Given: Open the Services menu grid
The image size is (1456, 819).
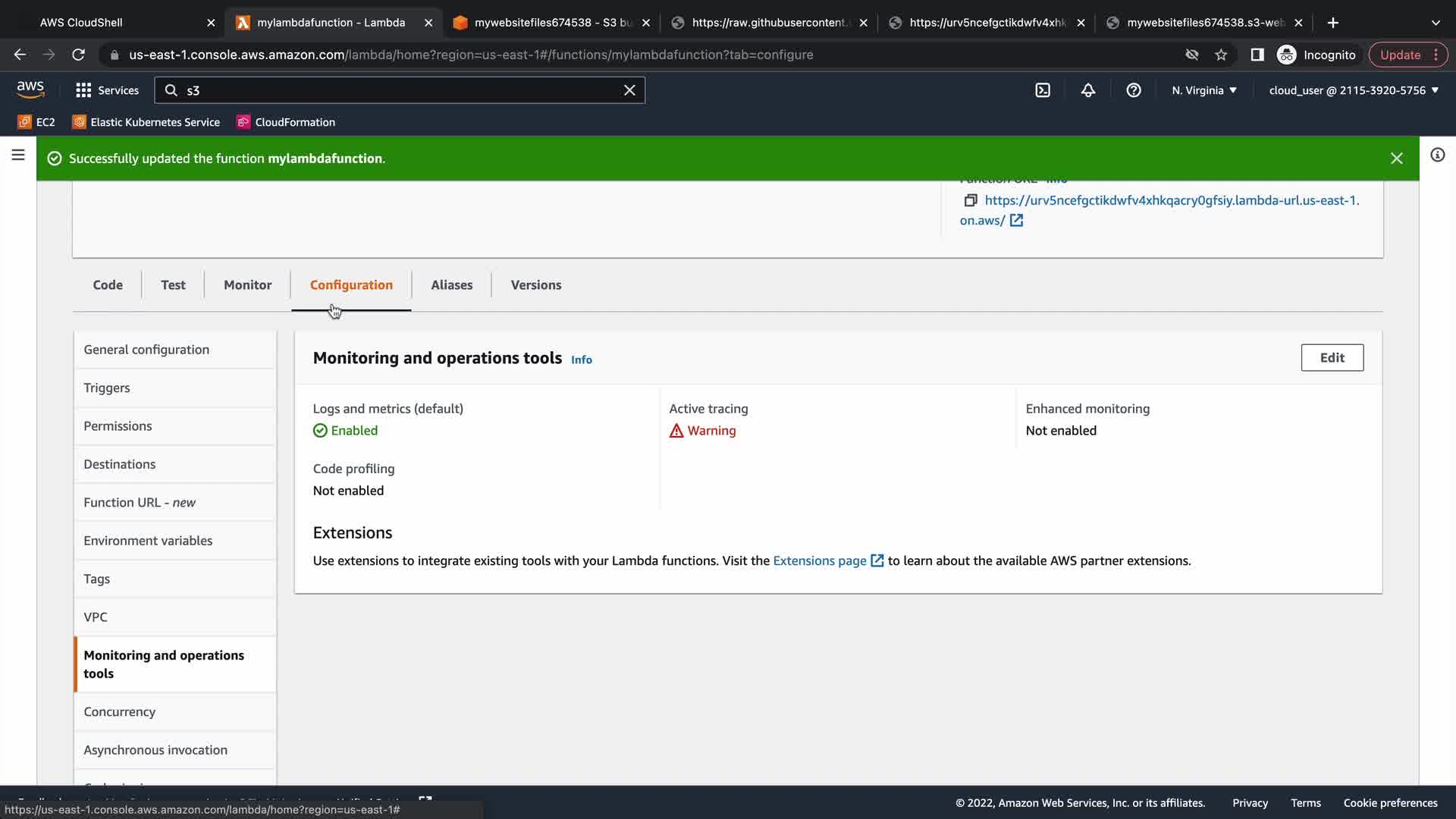Looking at the screenshot, I should point(107,90).
